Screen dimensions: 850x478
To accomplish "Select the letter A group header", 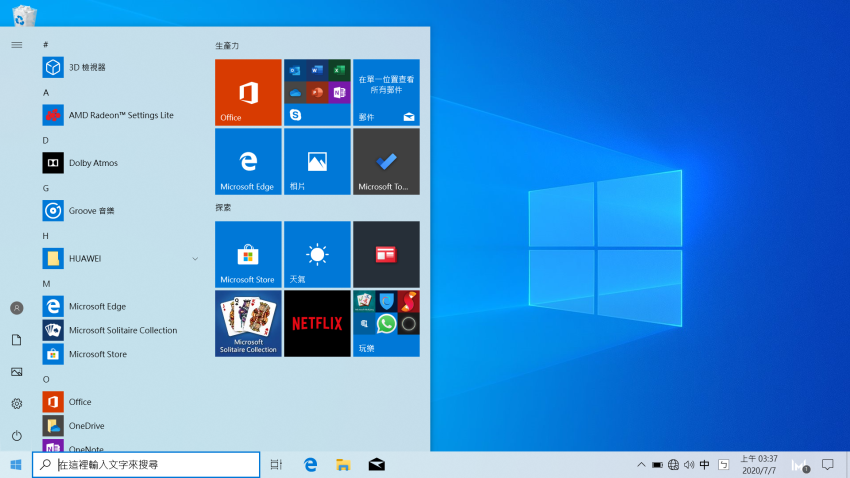I will 46,93.
